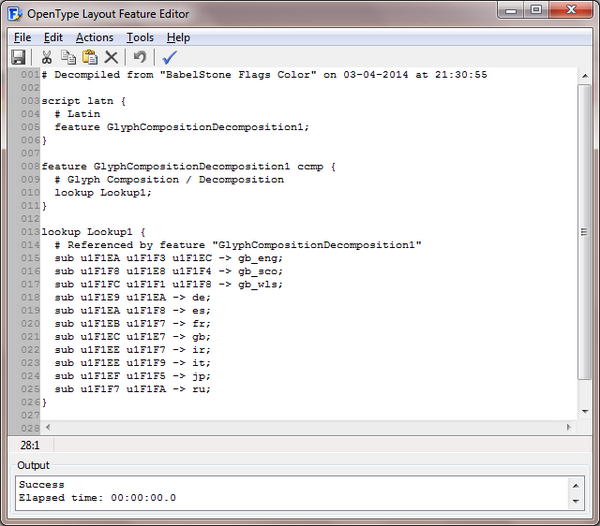Click the line ending in 'gb_sco;'

168,271
